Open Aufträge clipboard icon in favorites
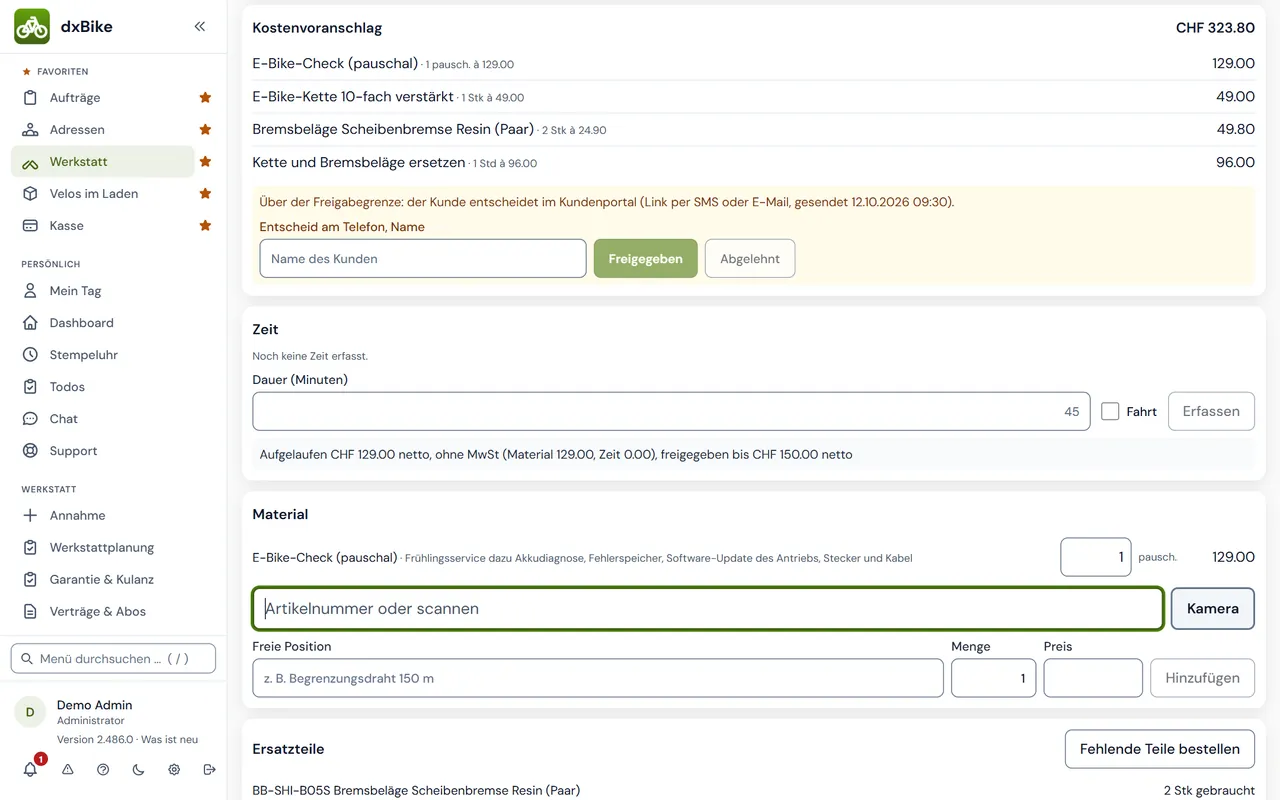 point(30,98)
